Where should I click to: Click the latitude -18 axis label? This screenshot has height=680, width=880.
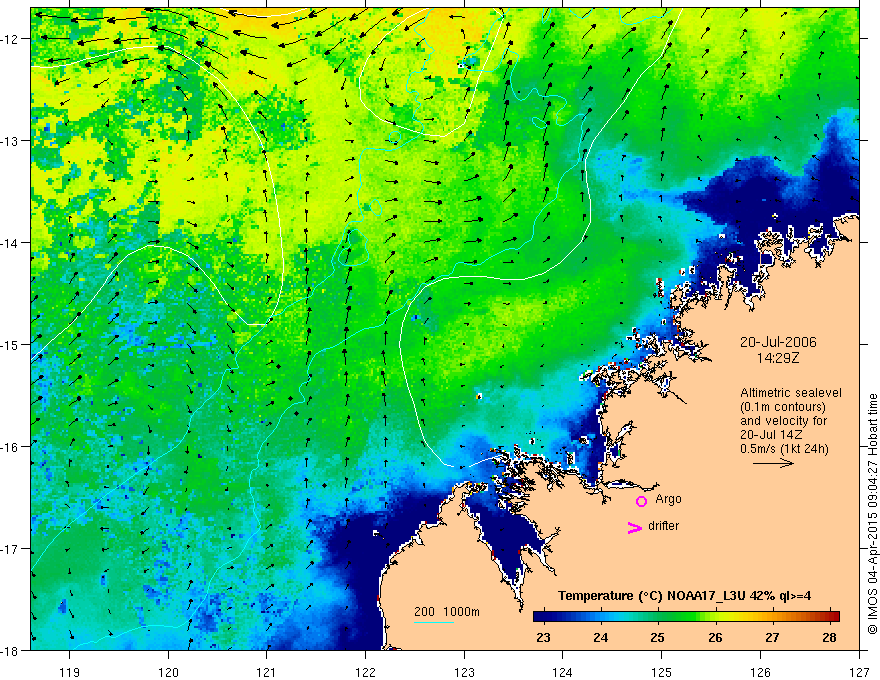(x=10, y=650)
